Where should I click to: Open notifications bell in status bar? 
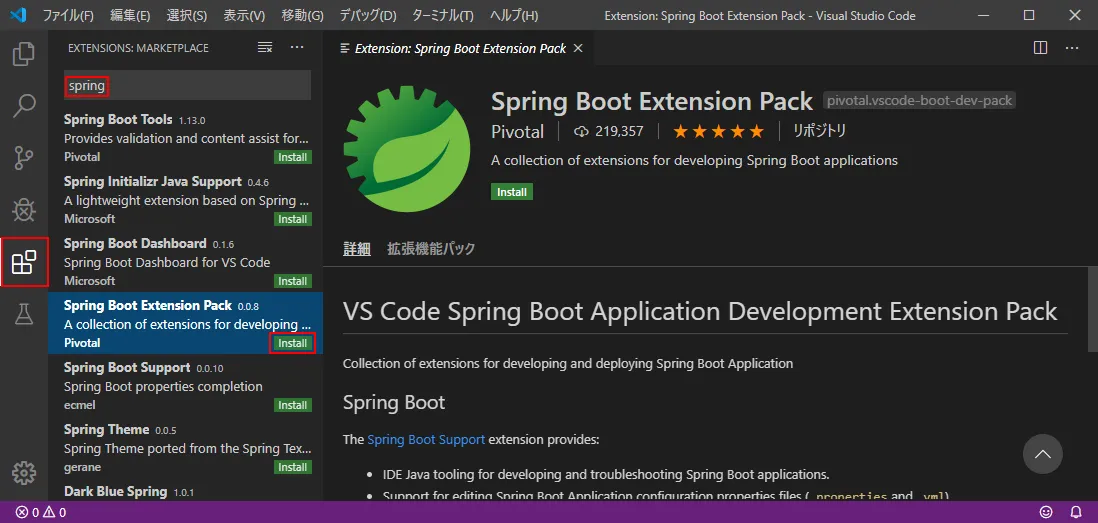tap(1076, 512)
